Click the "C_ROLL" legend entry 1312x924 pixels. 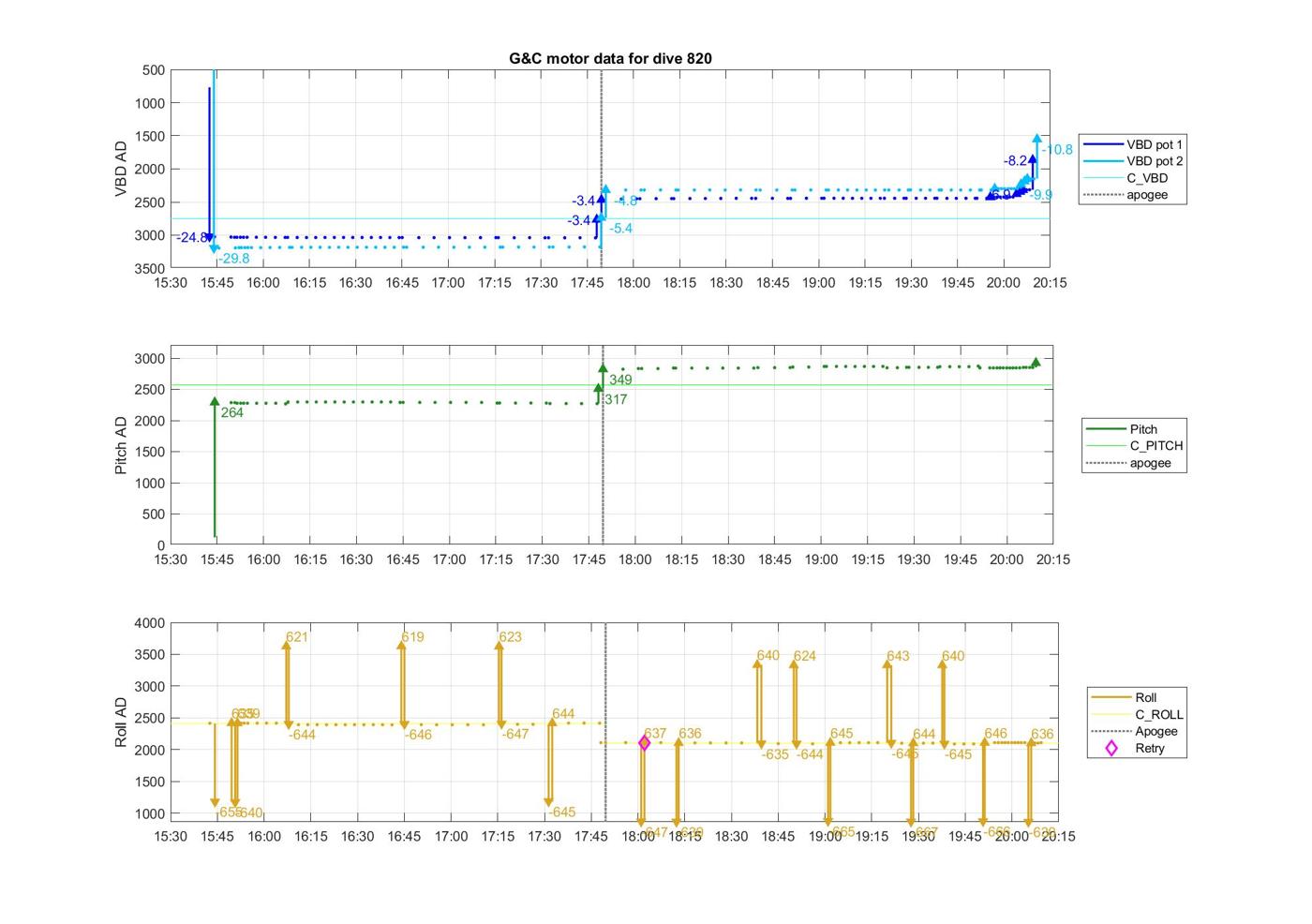pos(1137,714)
